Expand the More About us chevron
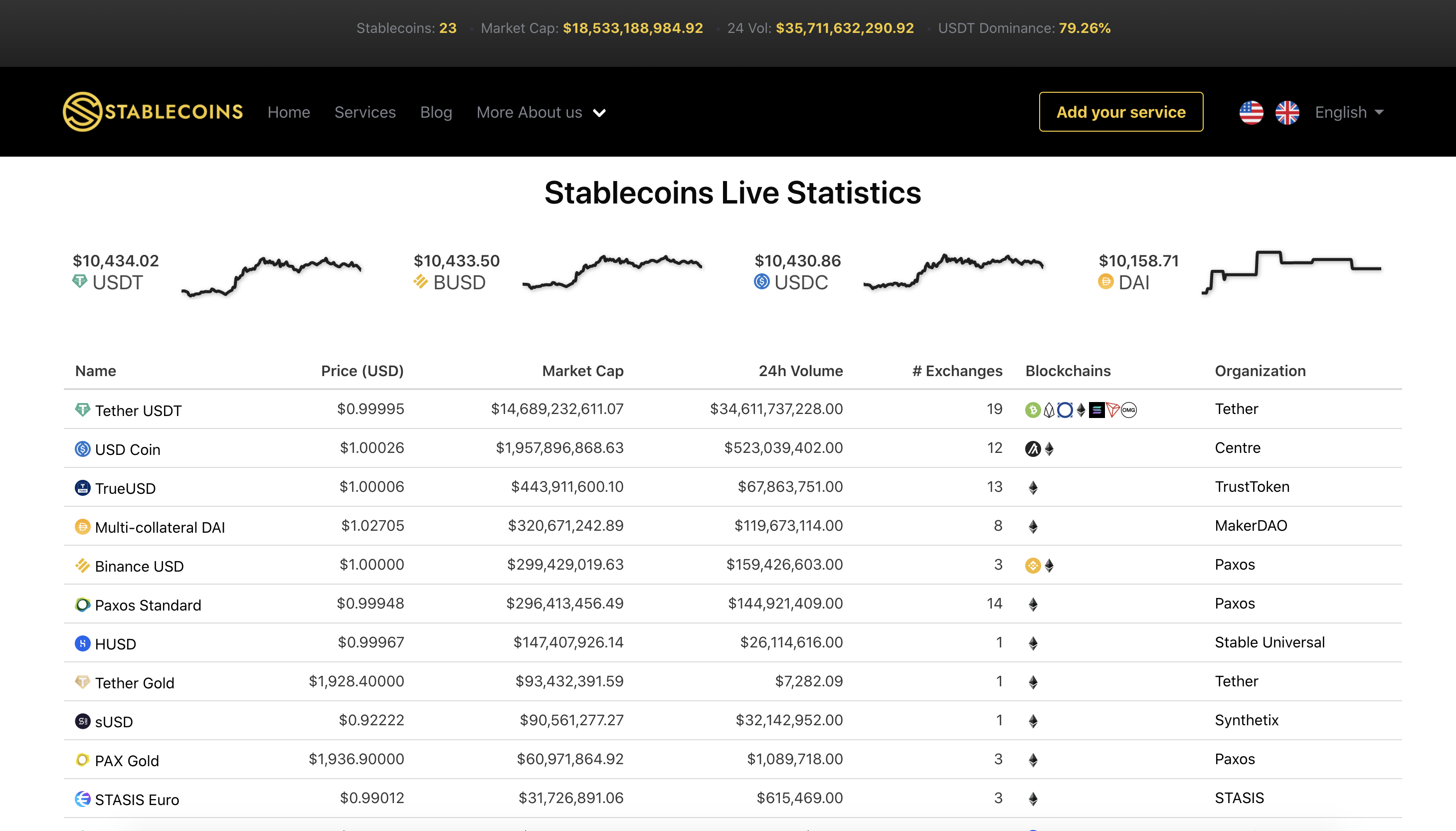The height and width of the screenshot is (831, 1456). tap(599, 113)
